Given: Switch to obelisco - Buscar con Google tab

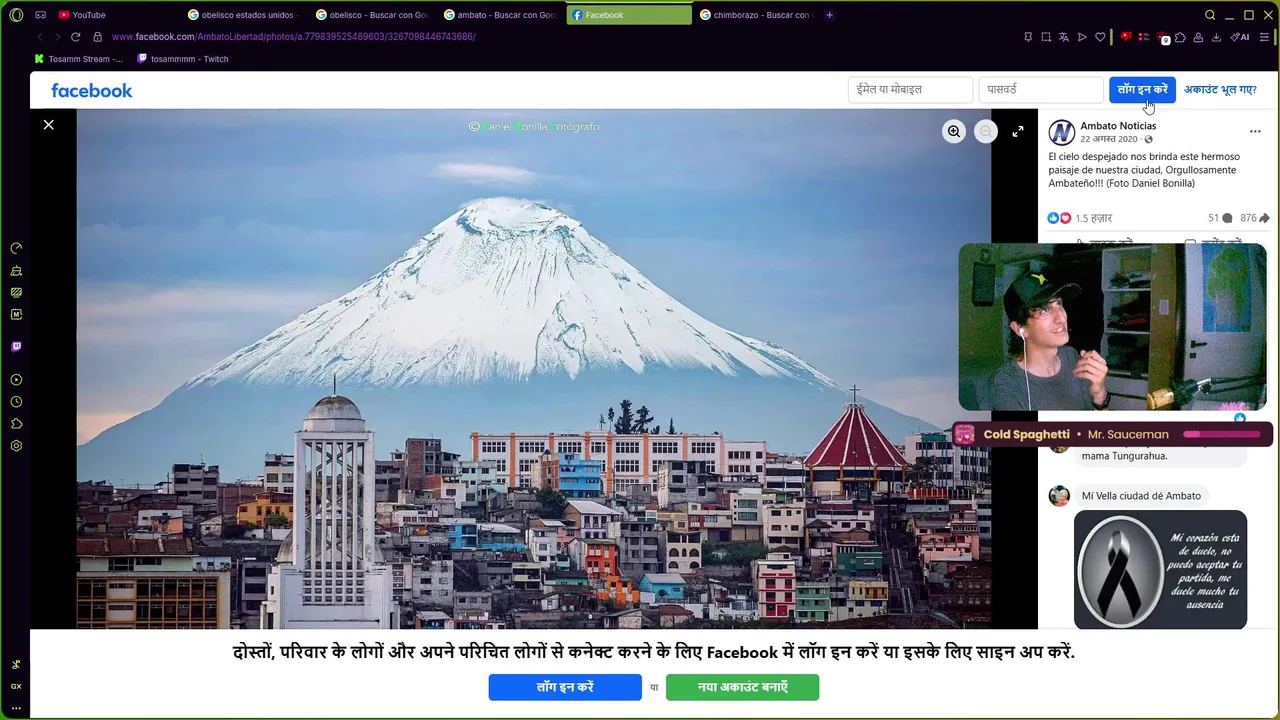Looking at the screenshot, I should click(x=371, y=15).
